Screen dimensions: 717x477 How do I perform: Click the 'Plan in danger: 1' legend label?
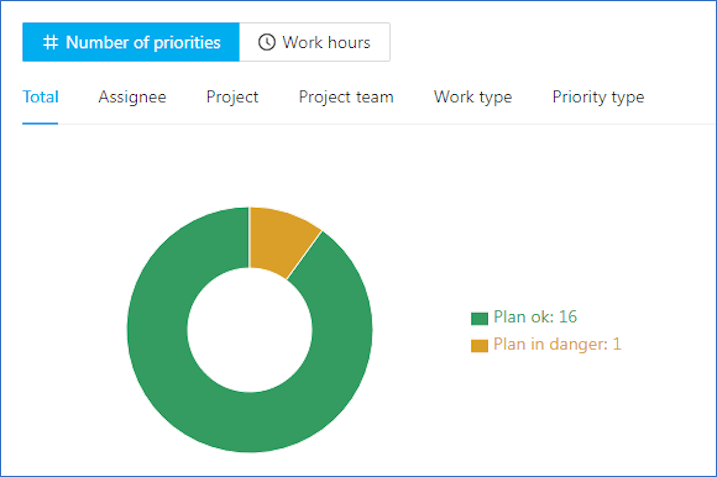(x=557, y=344)
